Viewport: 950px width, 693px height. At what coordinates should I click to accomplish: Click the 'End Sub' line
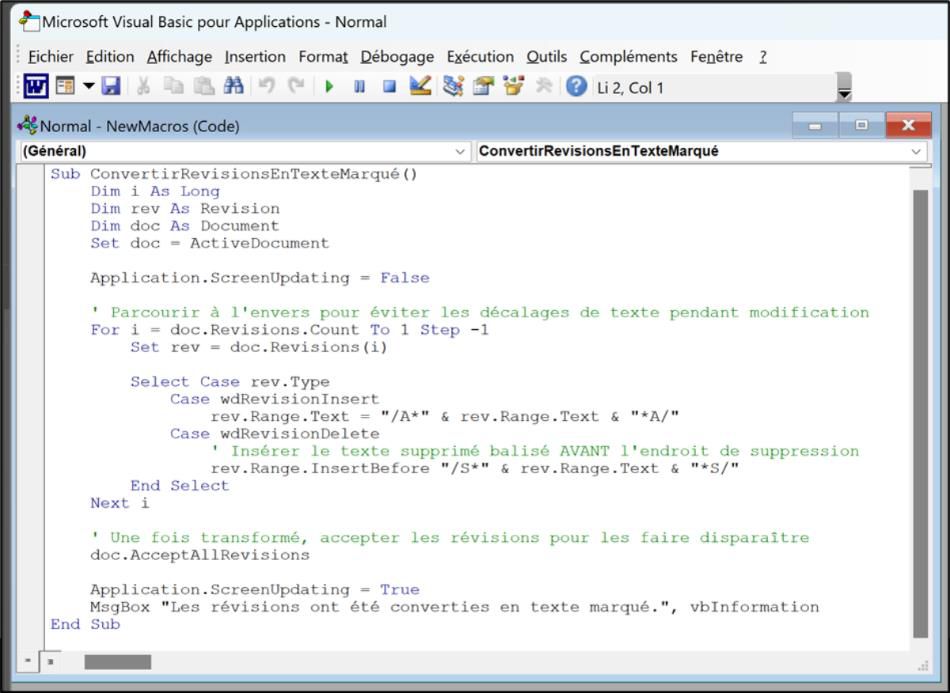[x=85, y=625]
